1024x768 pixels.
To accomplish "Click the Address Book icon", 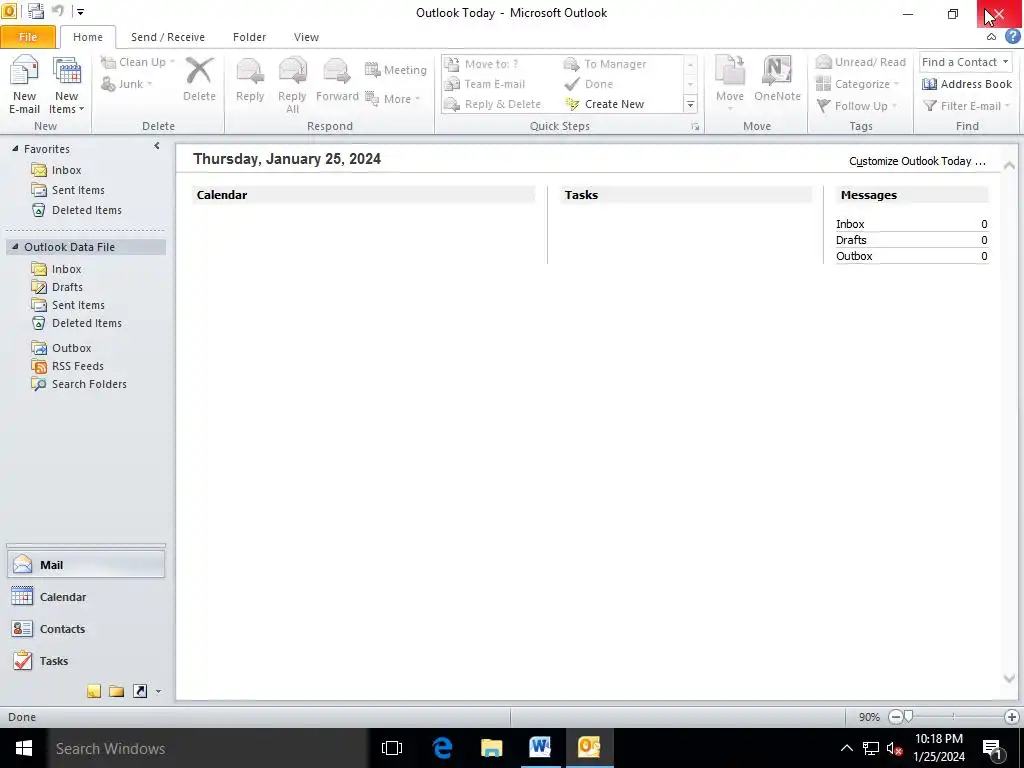I will 967,84.
